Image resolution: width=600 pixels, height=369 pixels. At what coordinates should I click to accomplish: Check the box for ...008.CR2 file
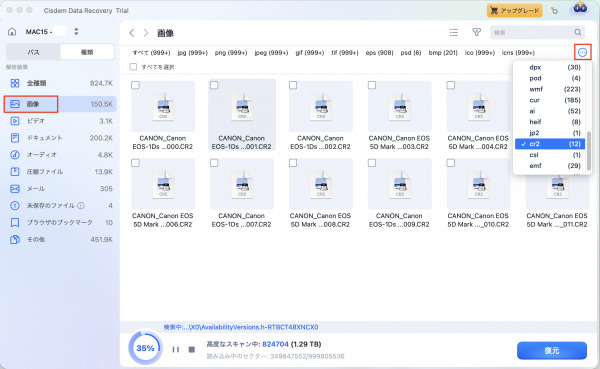293,163
